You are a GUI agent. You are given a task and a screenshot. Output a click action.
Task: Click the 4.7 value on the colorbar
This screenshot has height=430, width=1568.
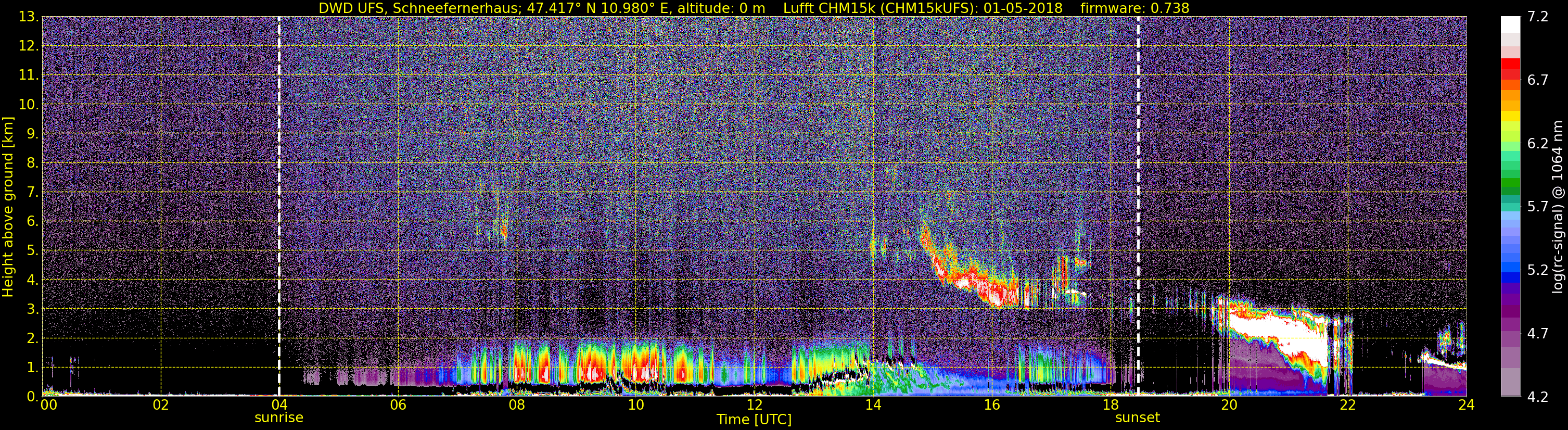[x=1538, y=334]
